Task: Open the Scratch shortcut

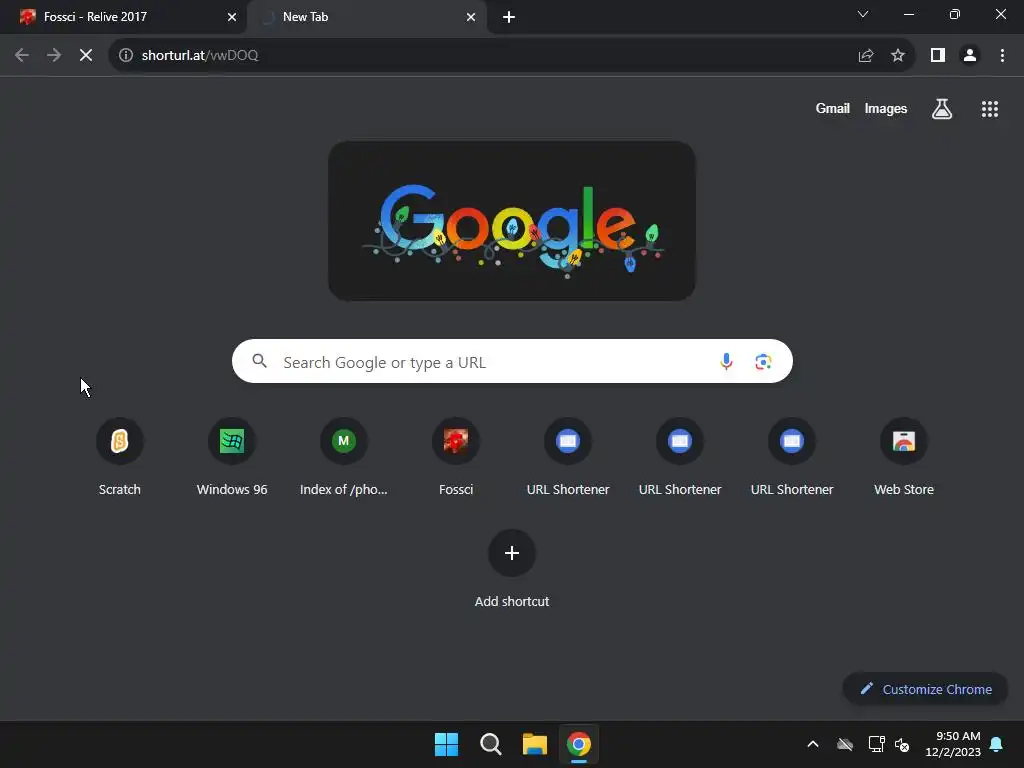Action: pos(120,457)
